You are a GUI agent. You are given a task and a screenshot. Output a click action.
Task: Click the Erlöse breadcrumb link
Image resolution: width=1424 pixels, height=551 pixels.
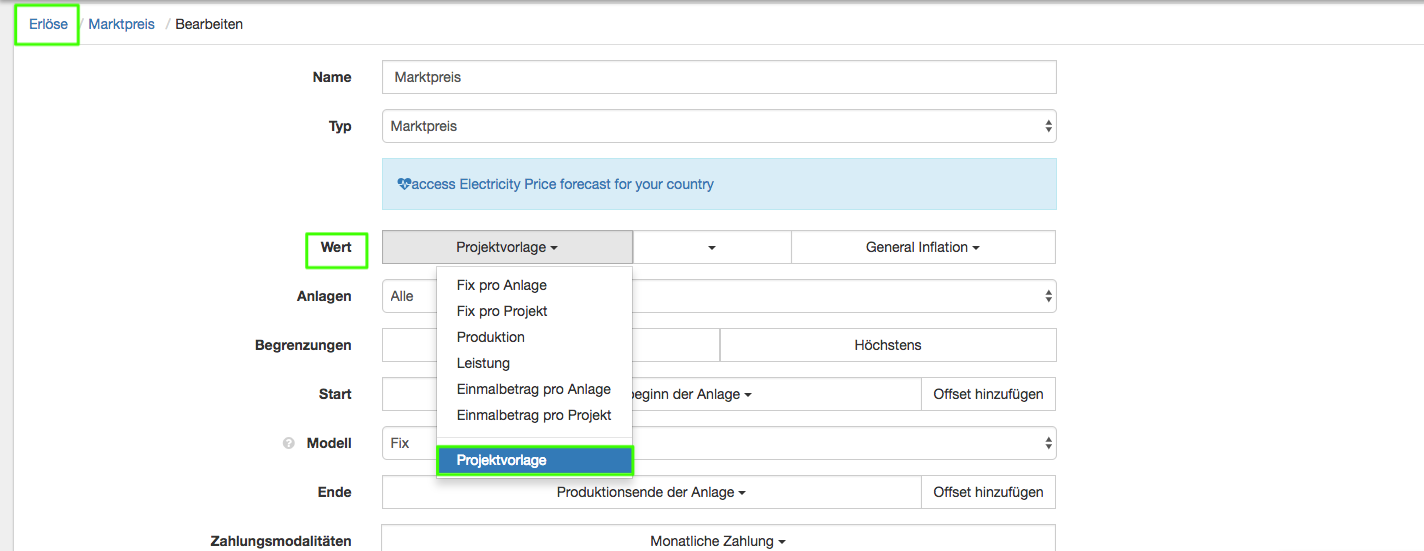(x=48, y=24)
